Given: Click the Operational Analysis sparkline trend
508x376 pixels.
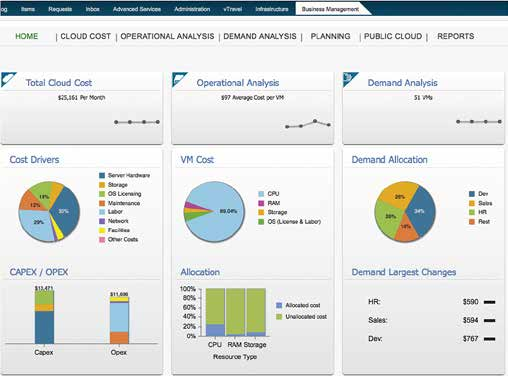Looking at the screenshot, I should tap(308, 124).
